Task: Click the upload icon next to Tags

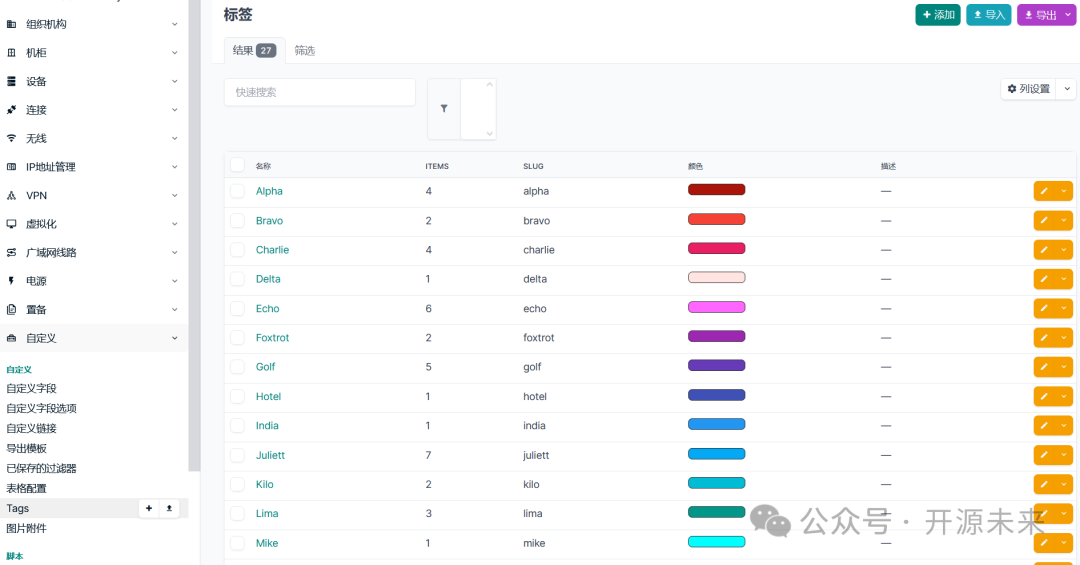Action: coord(169,508)
